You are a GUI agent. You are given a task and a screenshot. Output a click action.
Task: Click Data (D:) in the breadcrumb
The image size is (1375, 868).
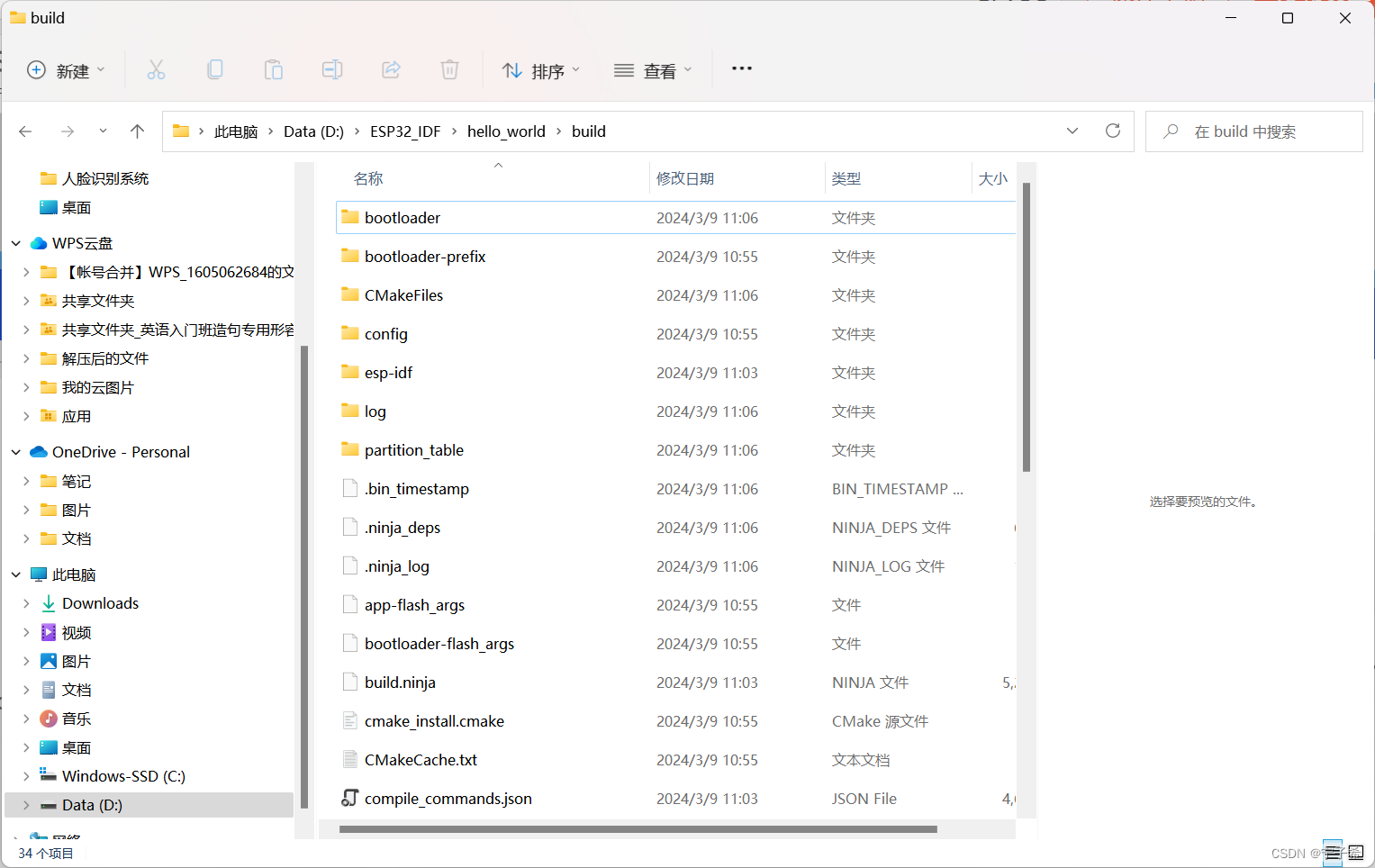[x=313, y=131]
